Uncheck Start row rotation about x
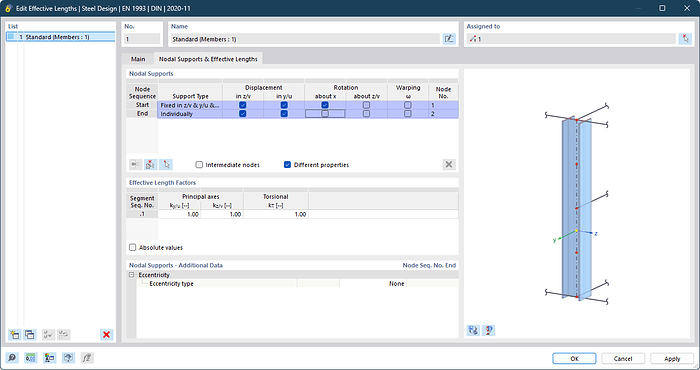The height and width of the screenshot is (370, 700). pyautogui.click(x=325, y=105)
